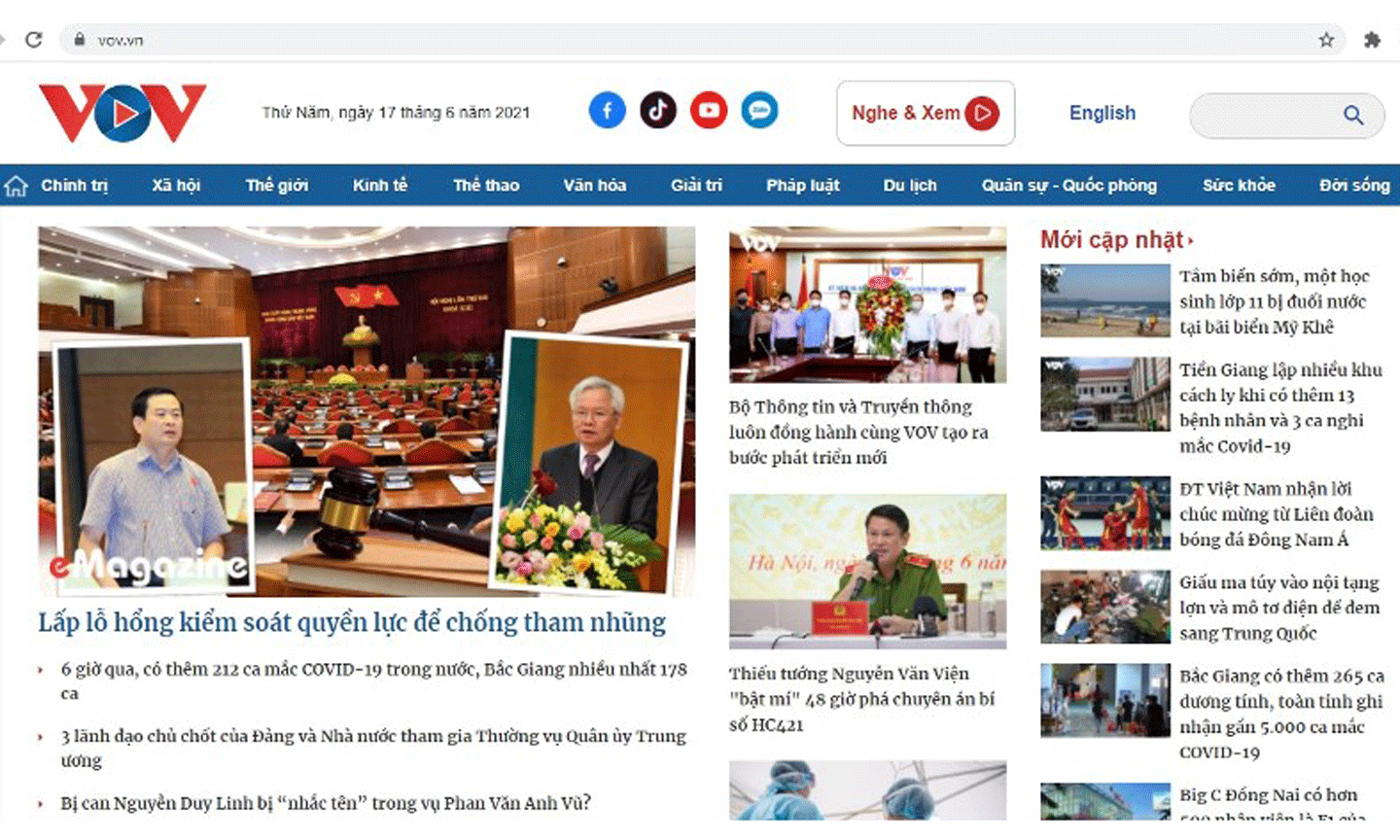1400x840 pixels.
Task: Open VOV's TikTok page icon
Action: [658, 111]
